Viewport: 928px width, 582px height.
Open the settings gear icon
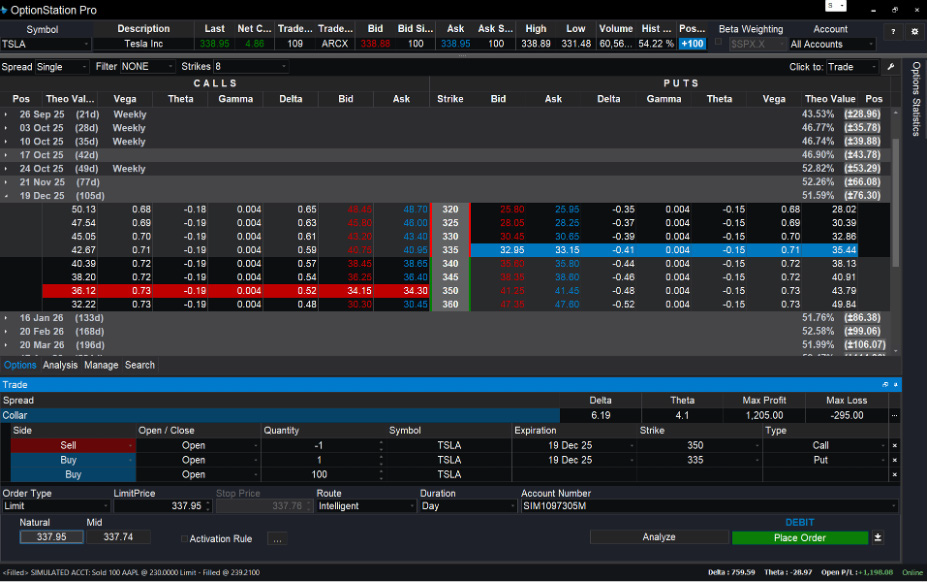click(913, 31)
